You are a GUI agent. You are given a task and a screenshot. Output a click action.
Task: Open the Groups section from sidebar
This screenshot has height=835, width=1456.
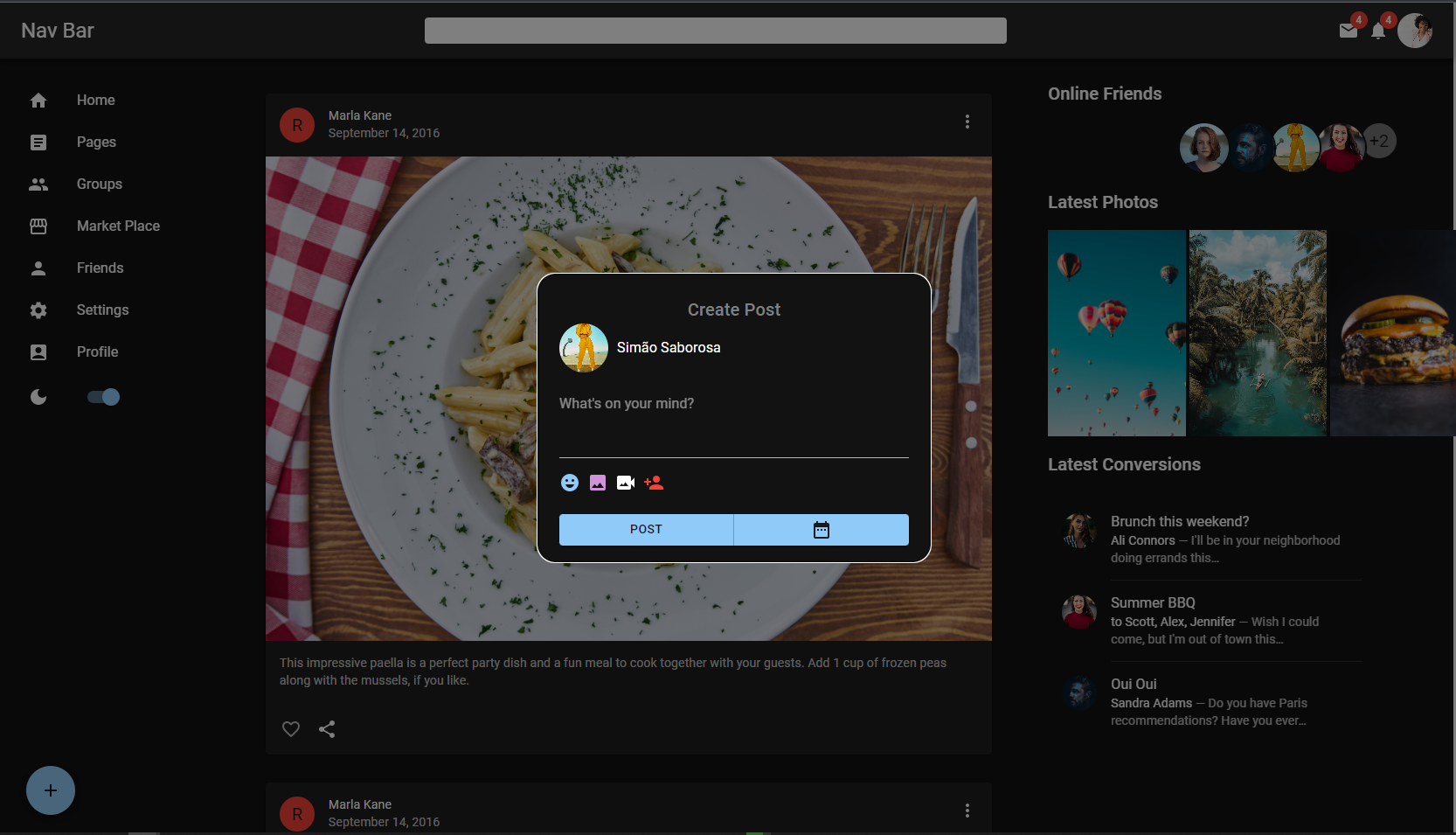(x=99, y=184)
